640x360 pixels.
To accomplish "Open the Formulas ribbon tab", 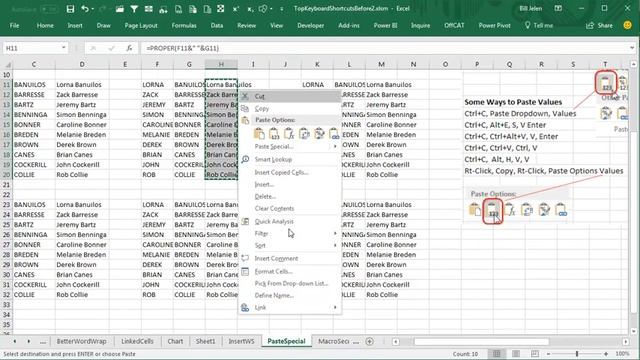I will click(x=184, y=25).
